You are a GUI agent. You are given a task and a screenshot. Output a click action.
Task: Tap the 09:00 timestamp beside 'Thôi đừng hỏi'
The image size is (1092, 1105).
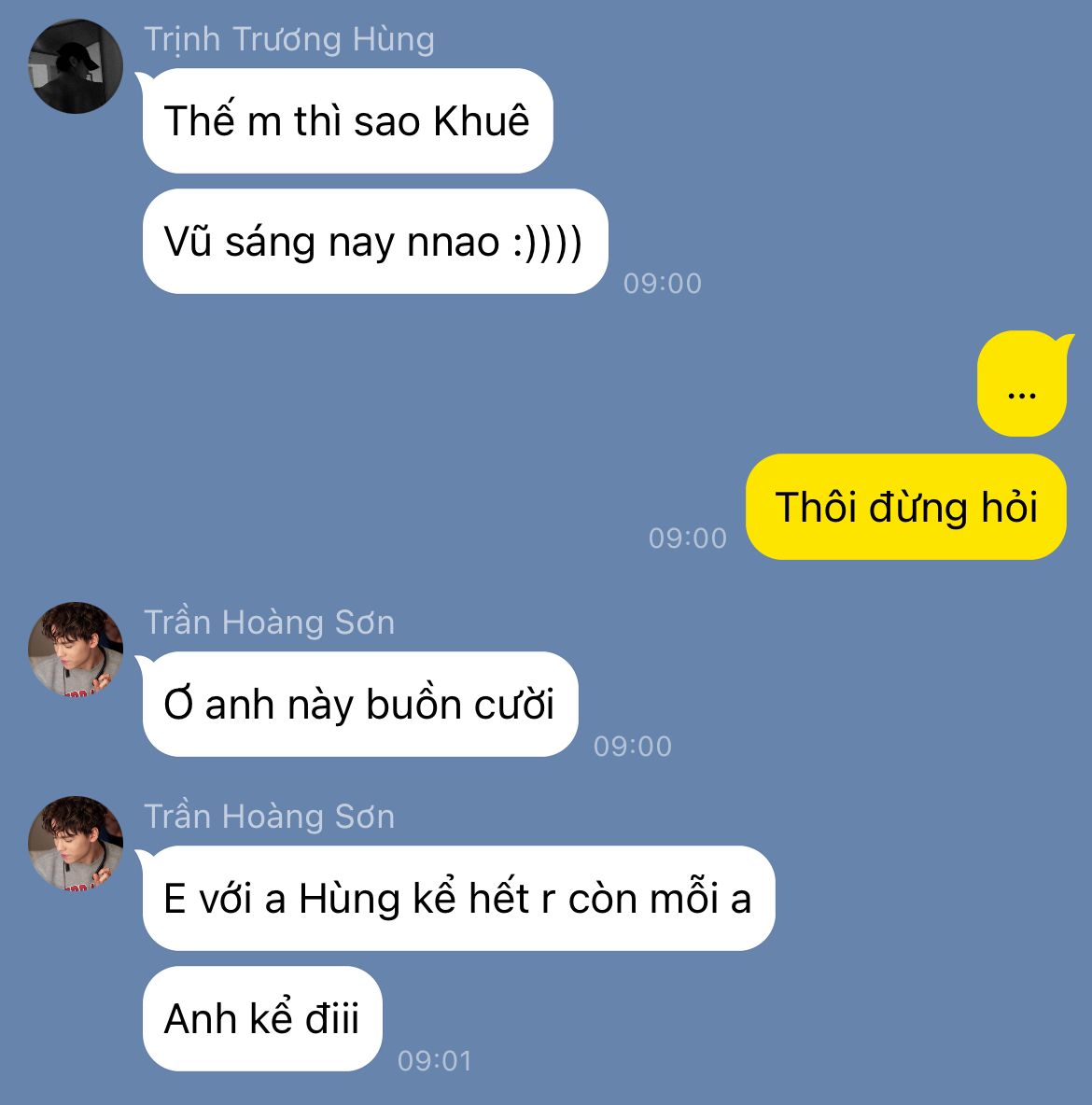(687, 539)
